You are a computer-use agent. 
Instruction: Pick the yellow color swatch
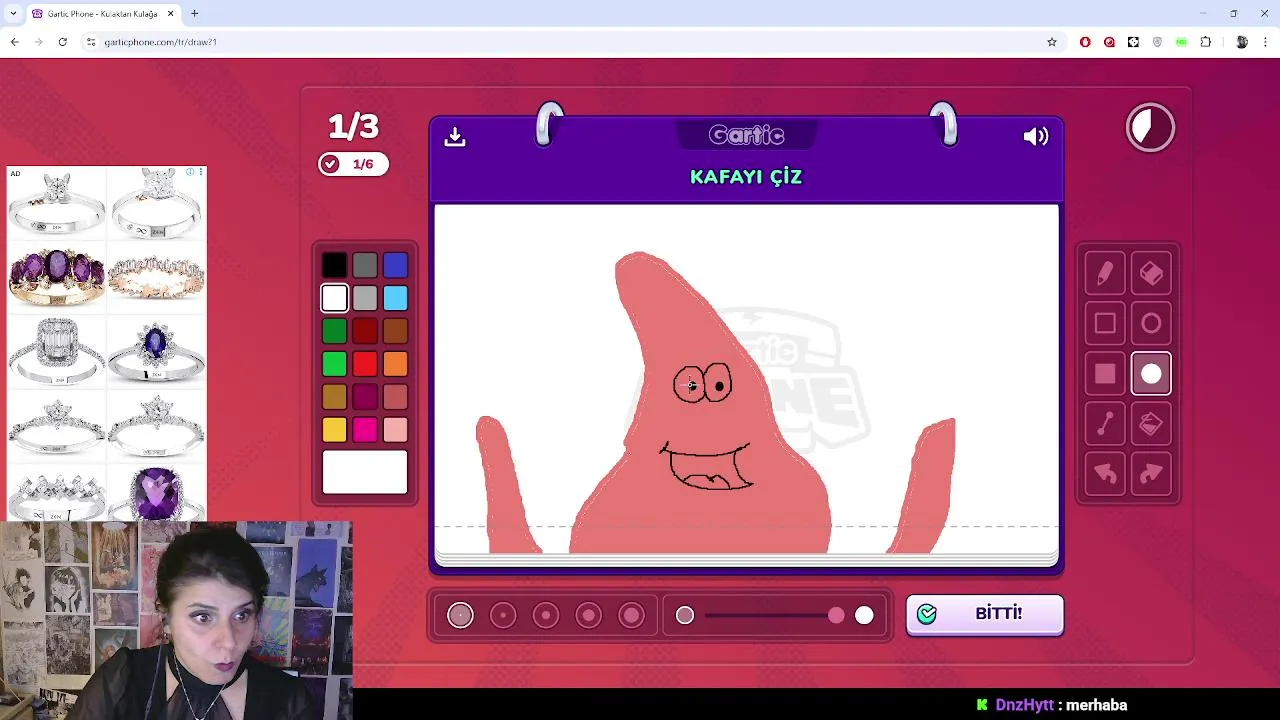click(x=334, y=430)
